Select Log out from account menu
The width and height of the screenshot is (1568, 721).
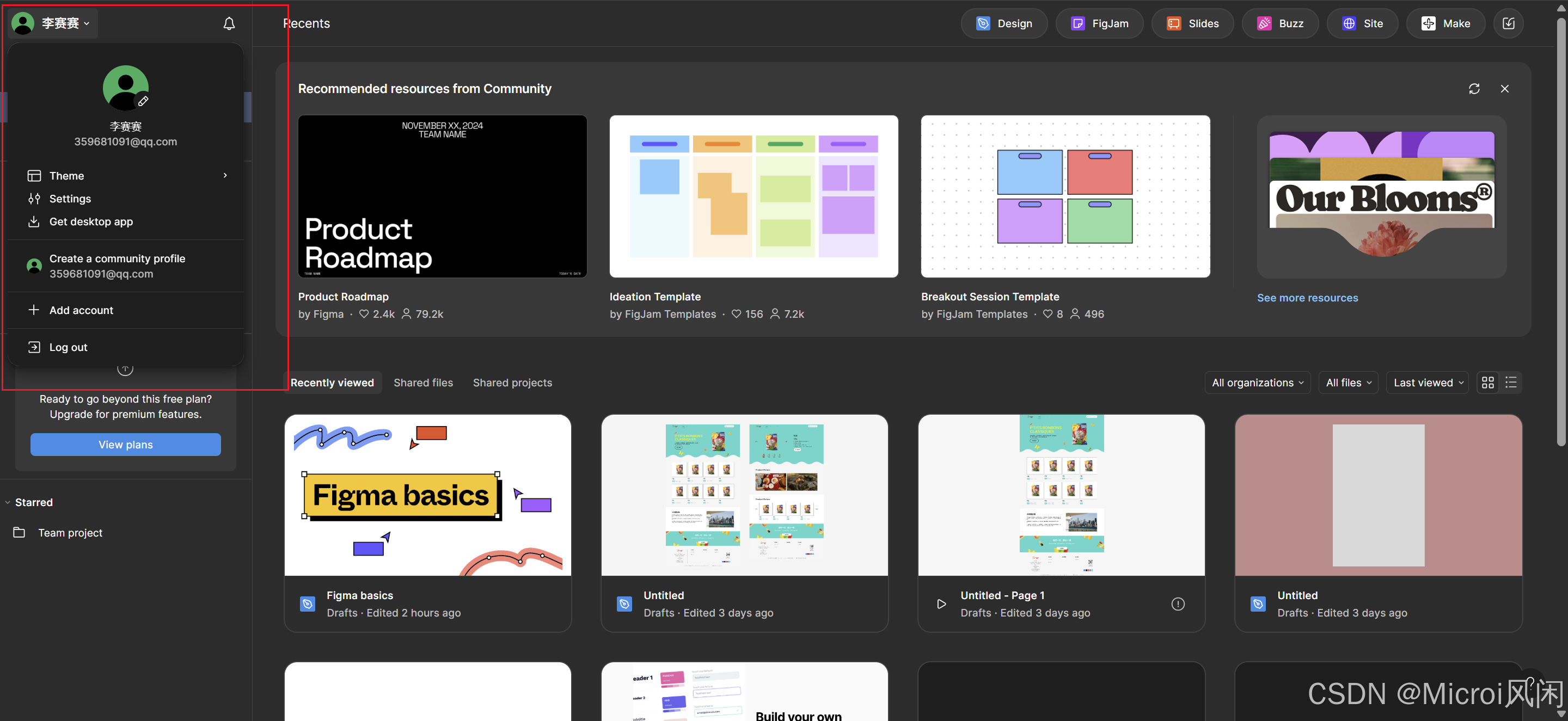(68, 347)
